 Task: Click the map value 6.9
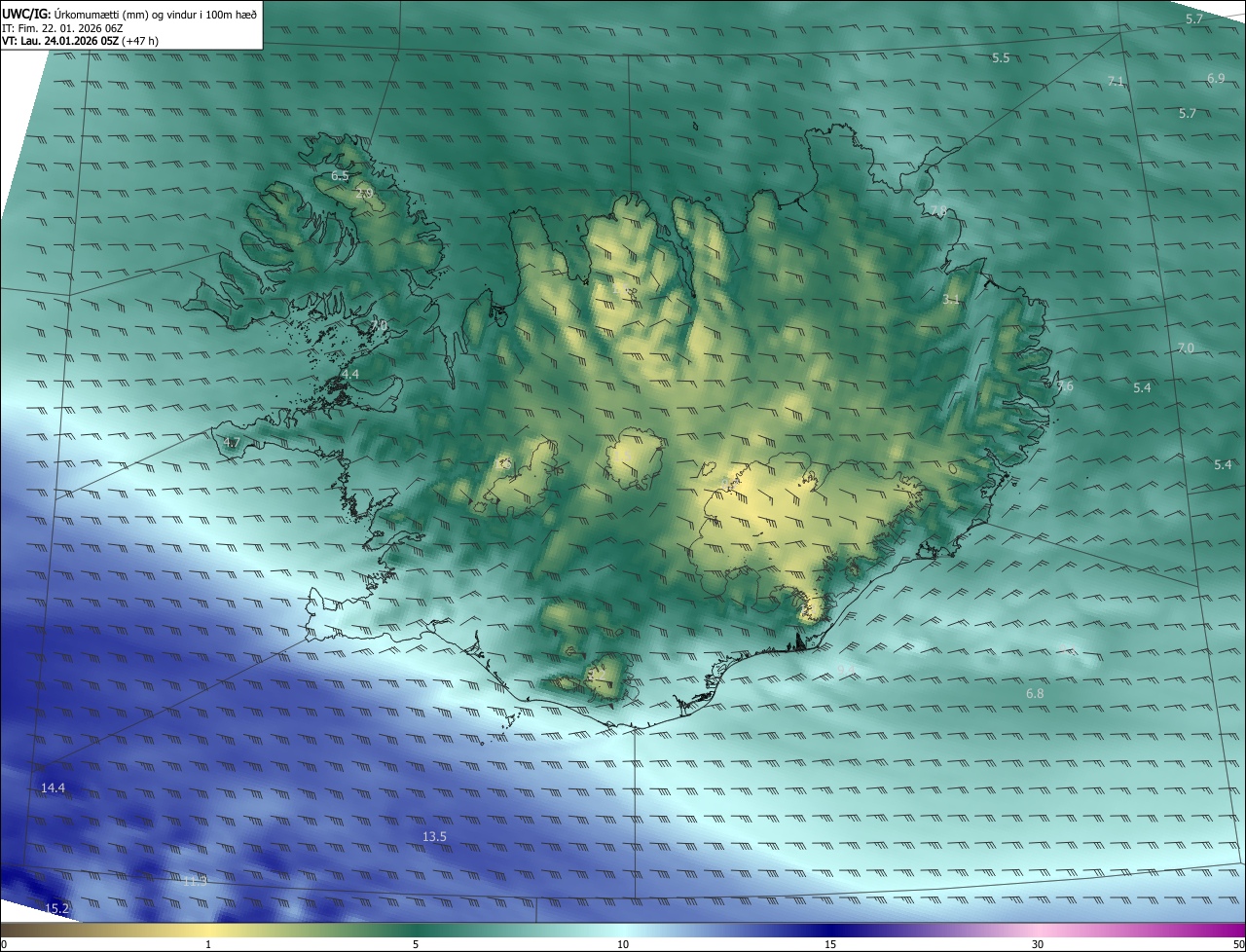[1216, 79]
